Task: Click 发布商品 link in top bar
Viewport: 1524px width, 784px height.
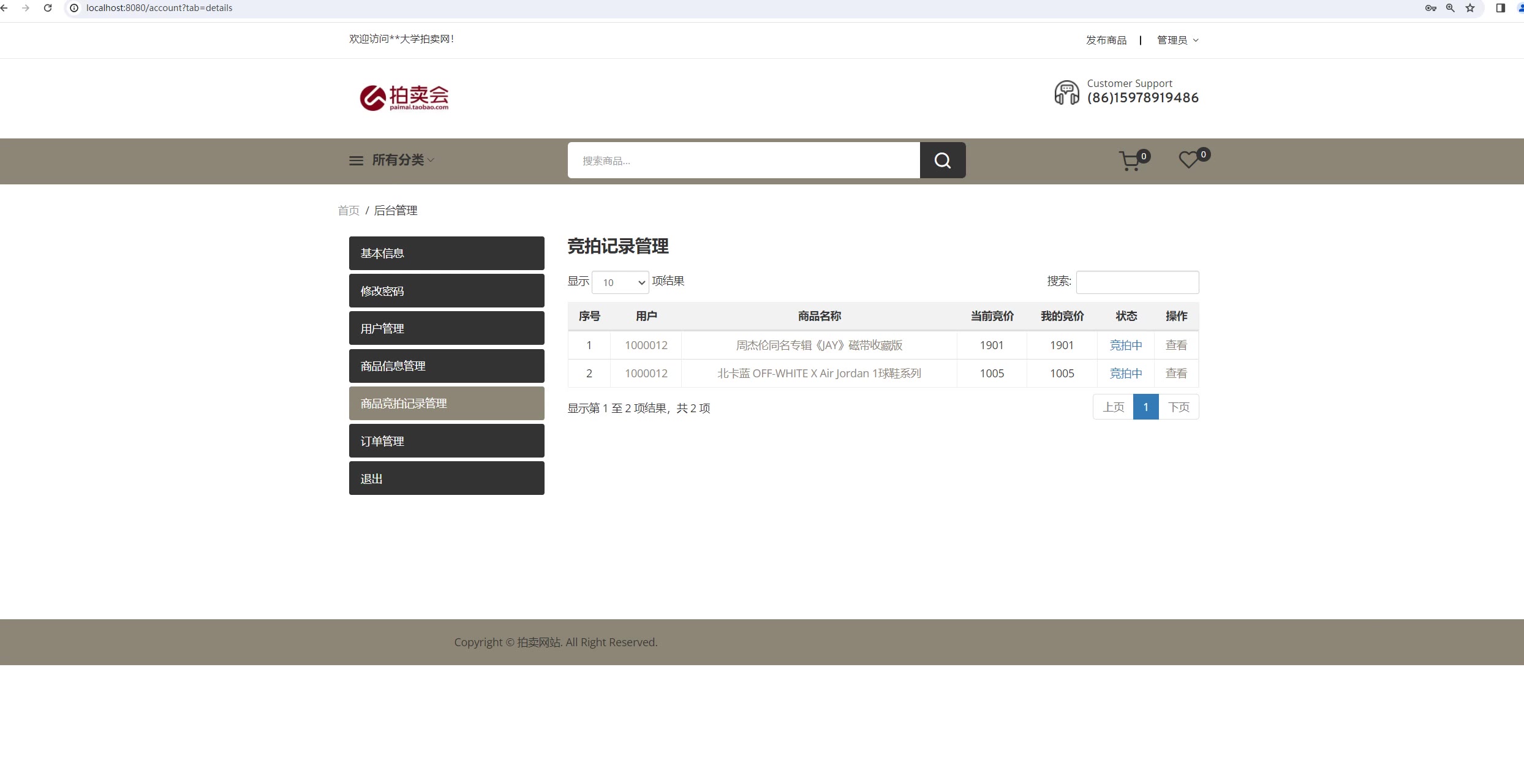Action: click(1106, 40)
